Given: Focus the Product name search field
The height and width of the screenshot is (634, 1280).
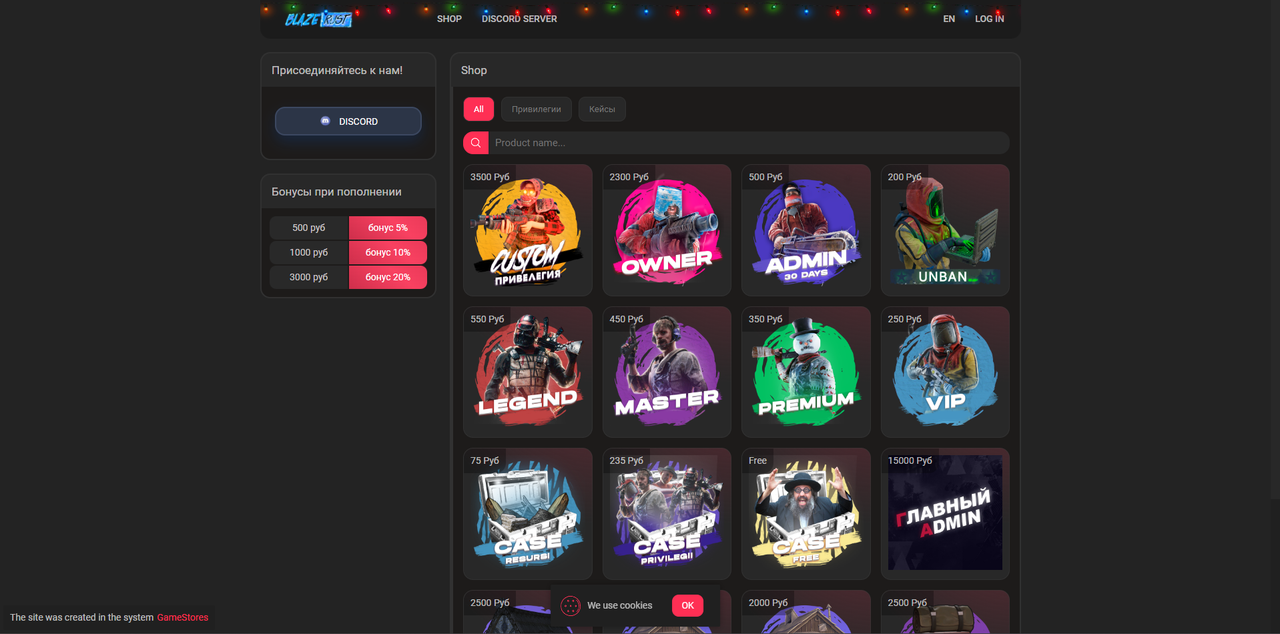Looking at the screenshot, I should click(x=748, y=143).
